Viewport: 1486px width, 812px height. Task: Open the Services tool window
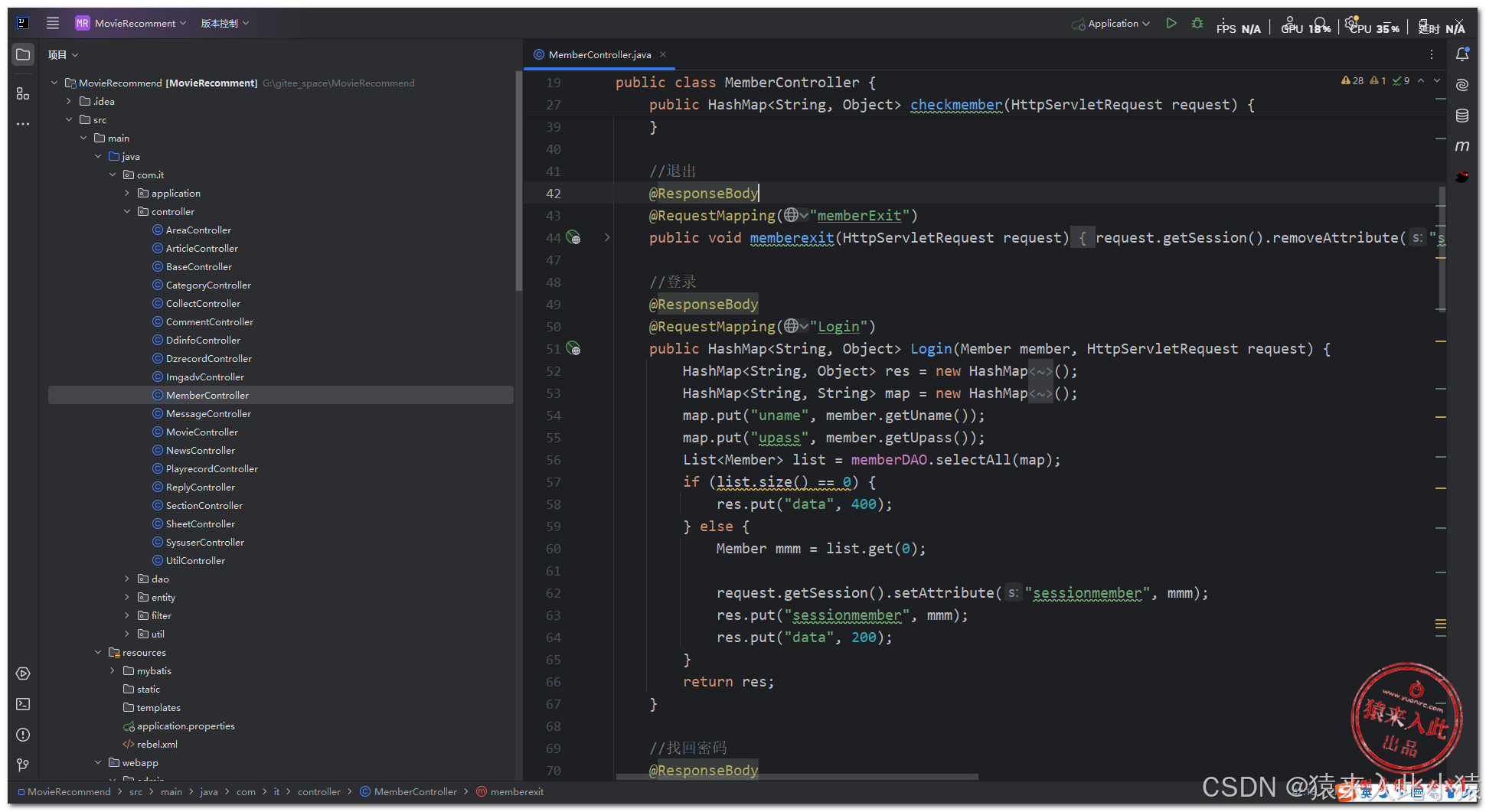click(x=23, y=673)
